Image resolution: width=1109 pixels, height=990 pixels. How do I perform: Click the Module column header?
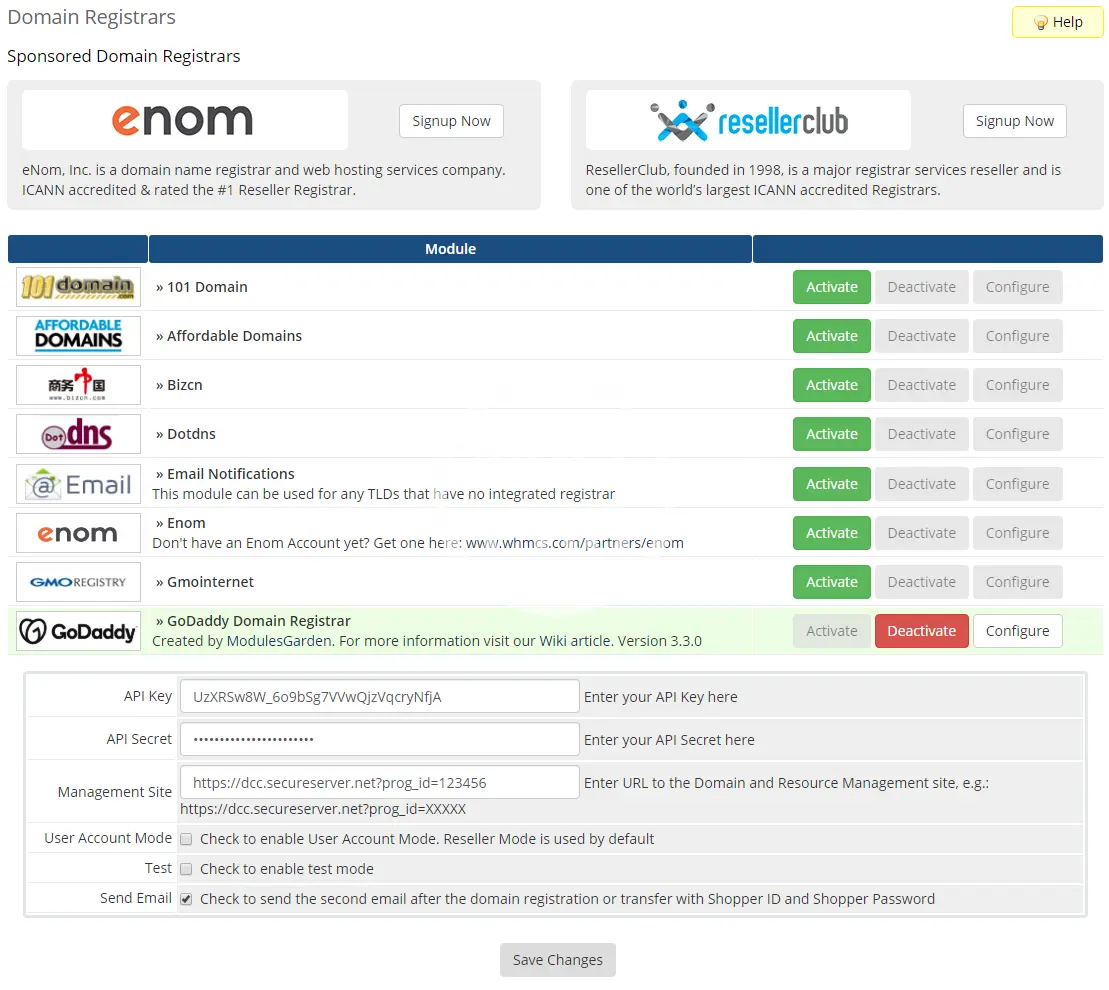(x=450, y=249)
